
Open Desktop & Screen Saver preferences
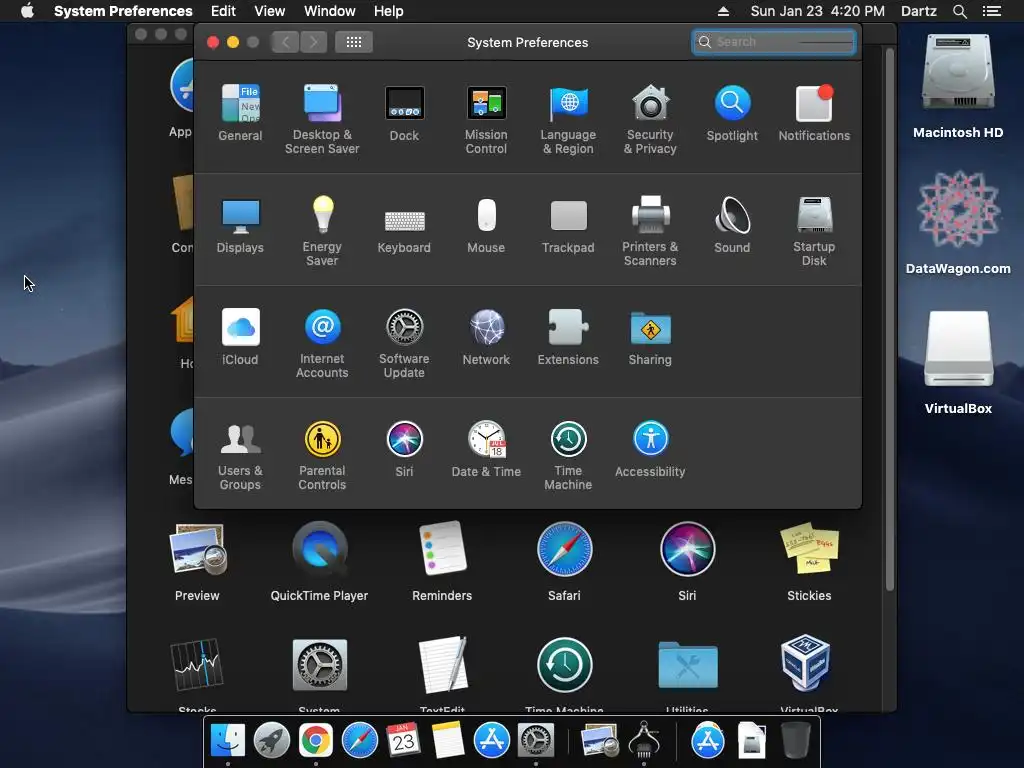click(x=322, y=119)
